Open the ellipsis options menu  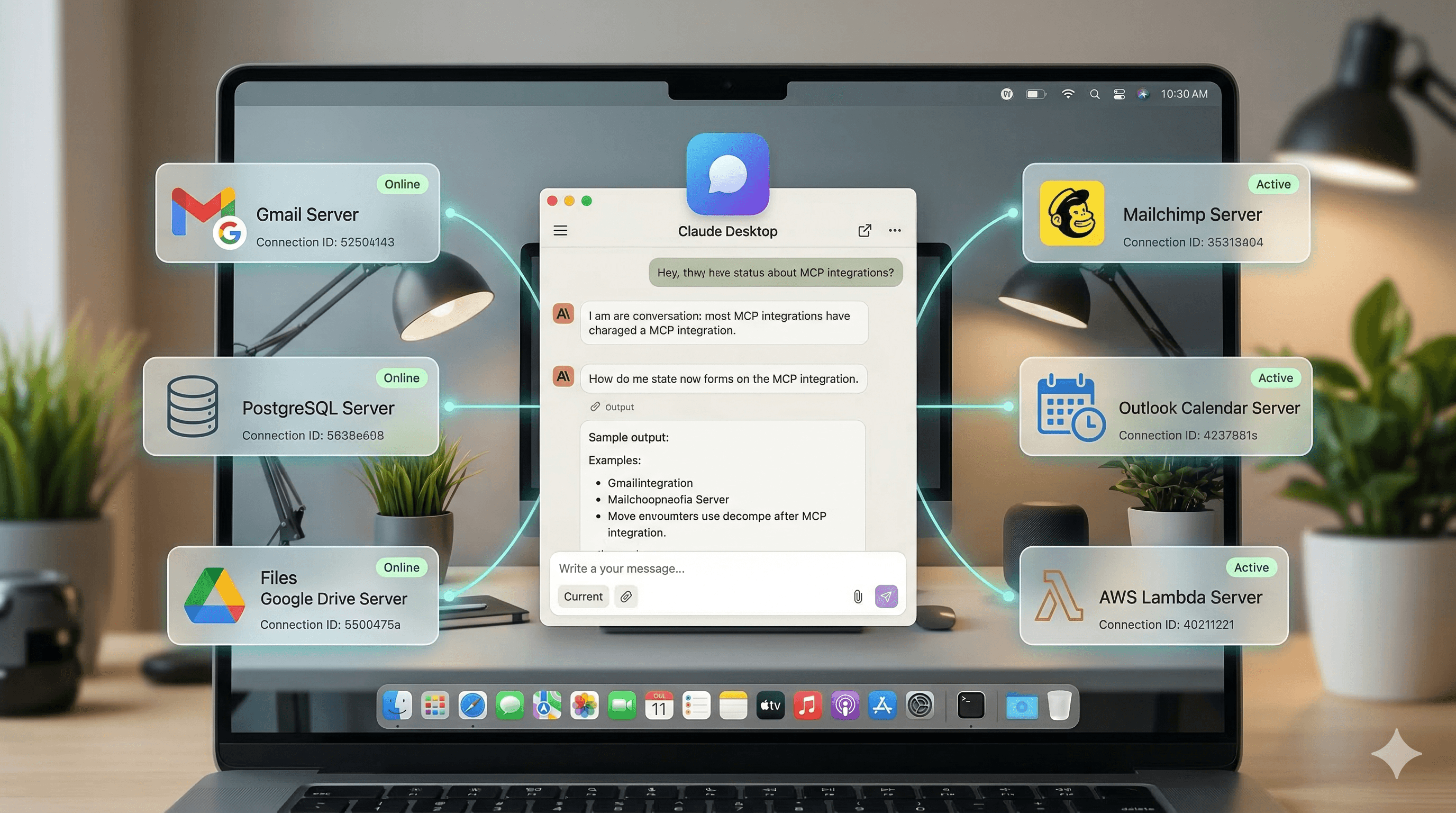coord(894,231)
